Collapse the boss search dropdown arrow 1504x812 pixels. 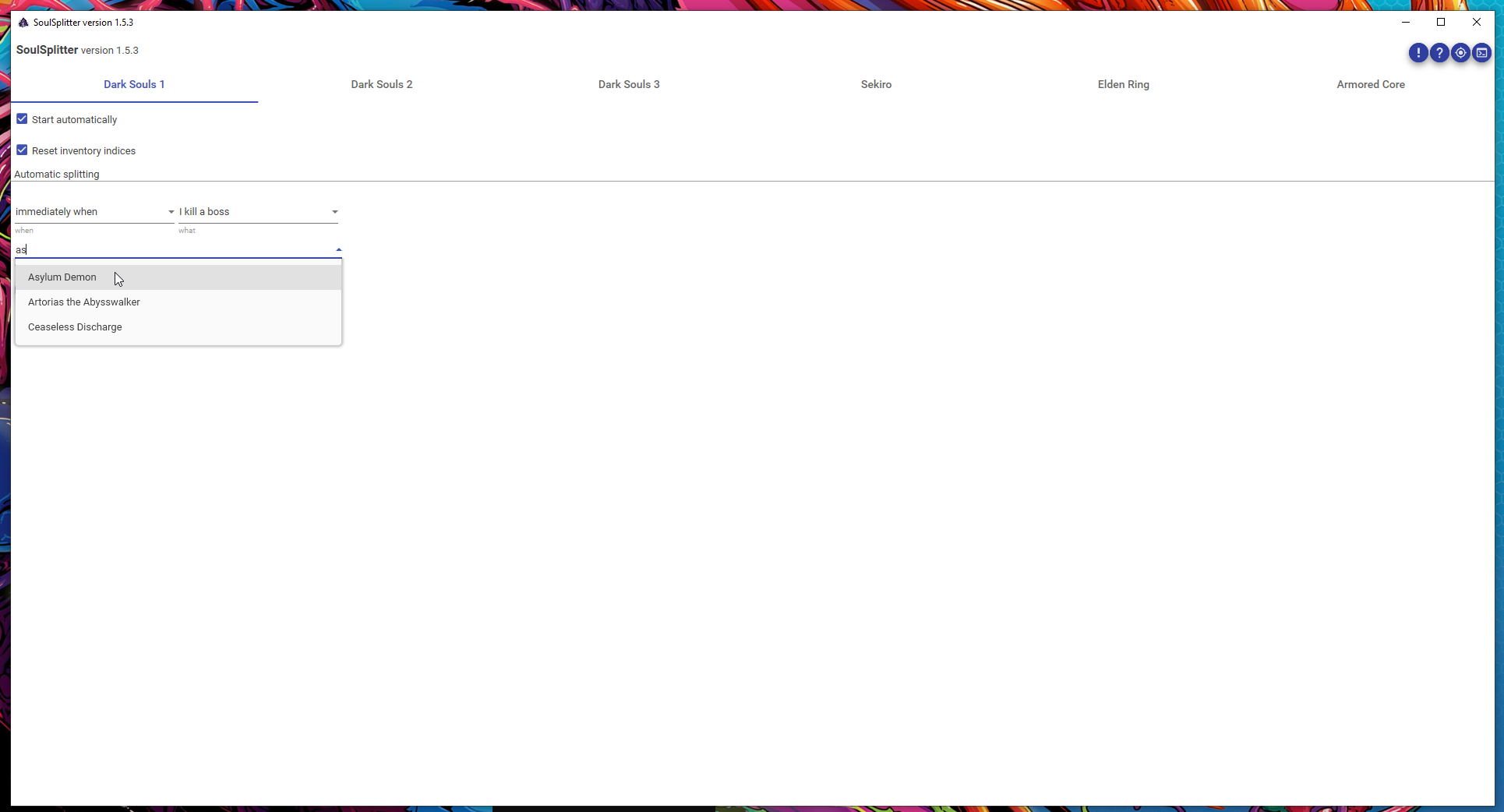coord(338,250)
